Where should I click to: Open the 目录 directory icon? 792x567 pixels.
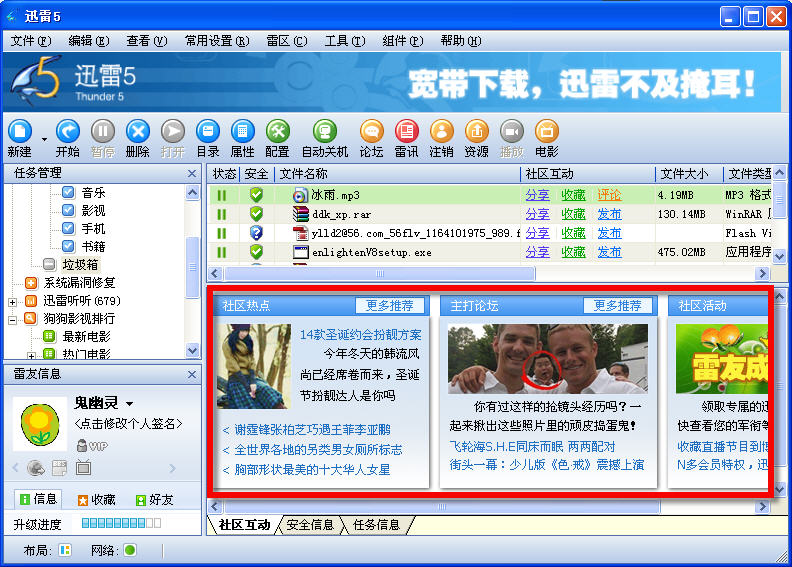click(208, 132)
